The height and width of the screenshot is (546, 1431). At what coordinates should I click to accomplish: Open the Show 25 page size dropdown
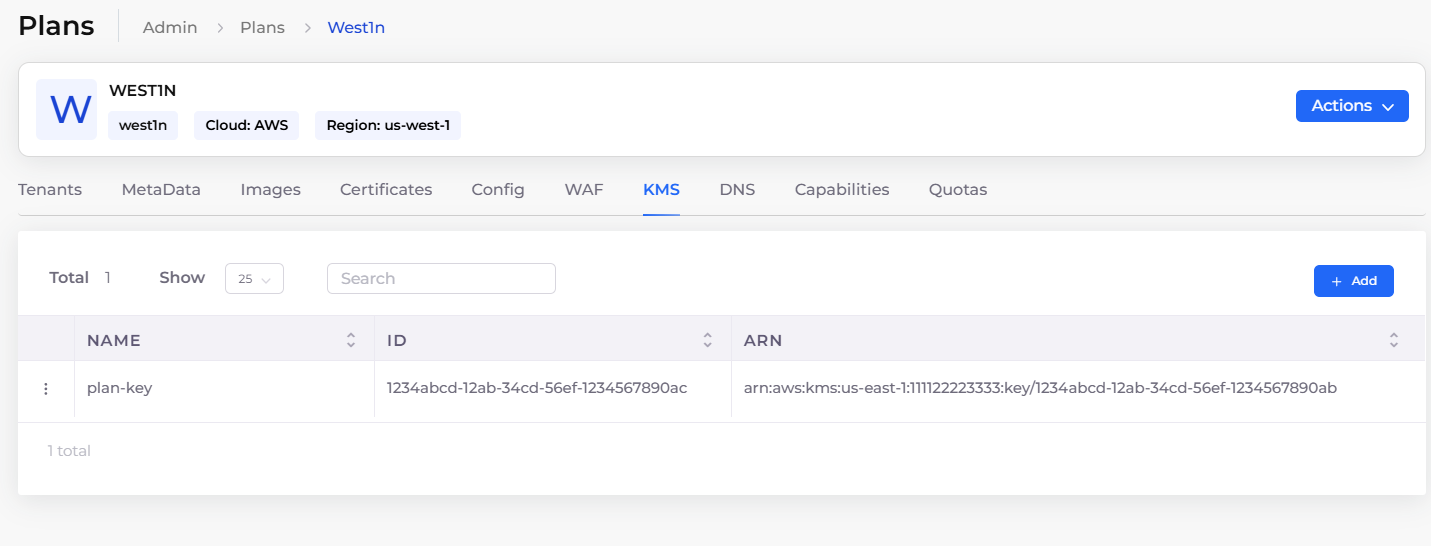click(254, 279)
